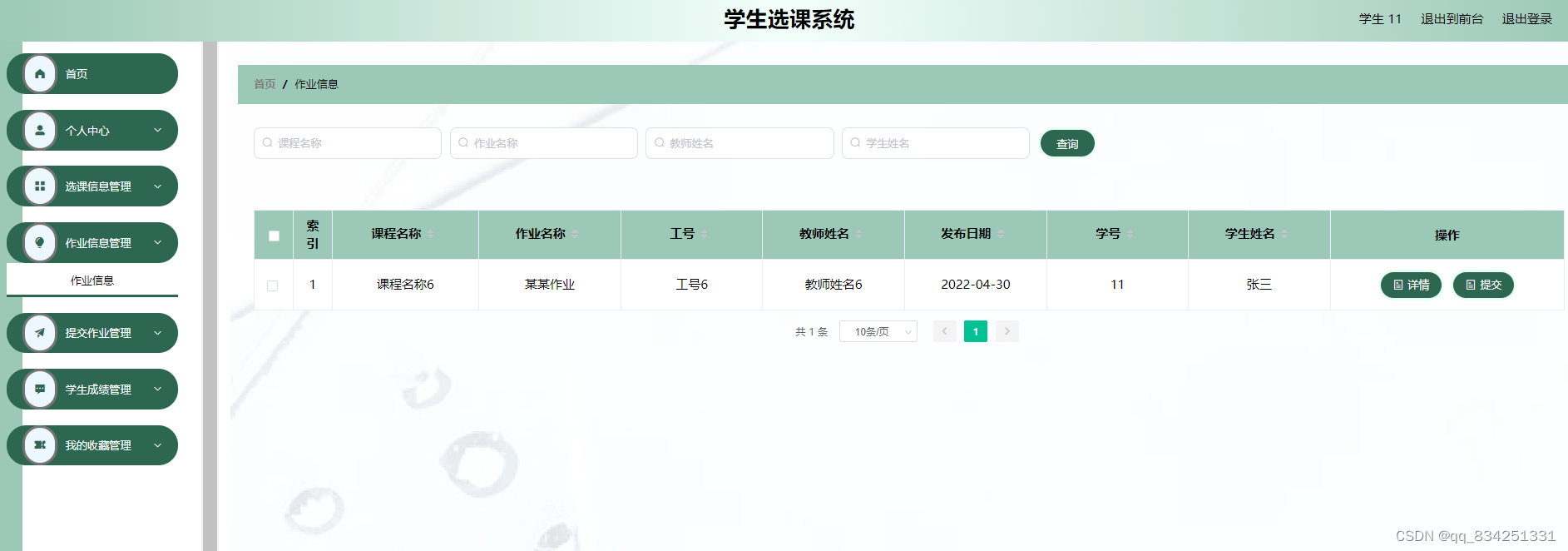Click the home icon beside 首页
Screen dimensions: 1568x551
tap(40, 74)
